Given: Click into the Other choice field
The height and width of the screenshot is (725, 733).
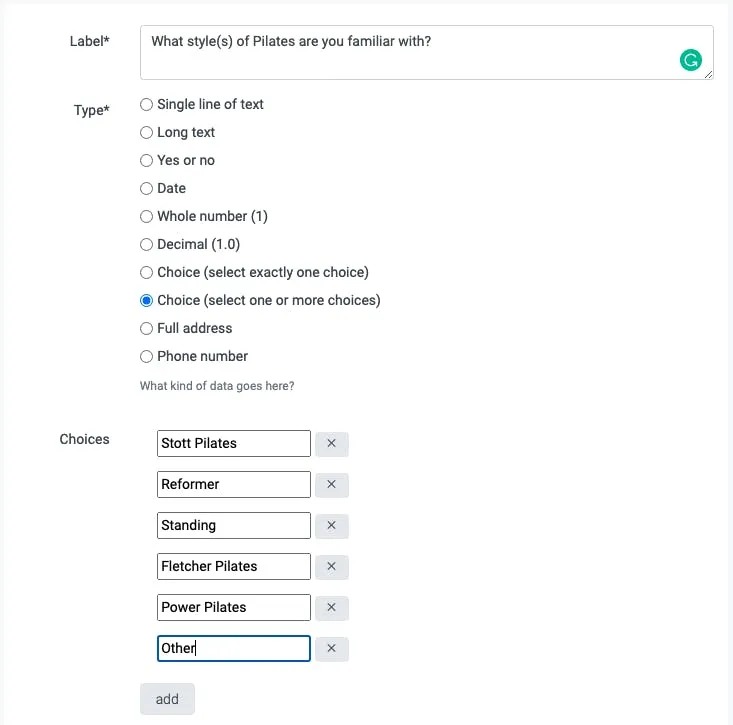Looking at the screenshot, I should tap(234, 649).
